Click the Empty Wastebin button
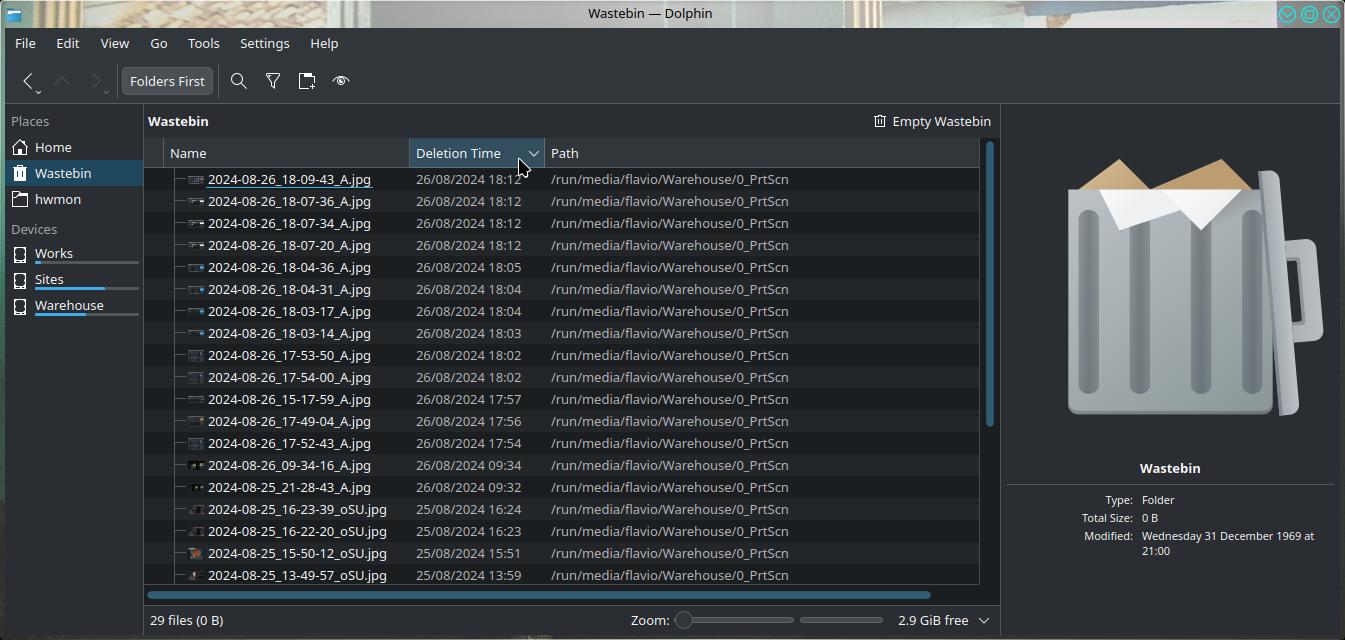 coord(931,121)
